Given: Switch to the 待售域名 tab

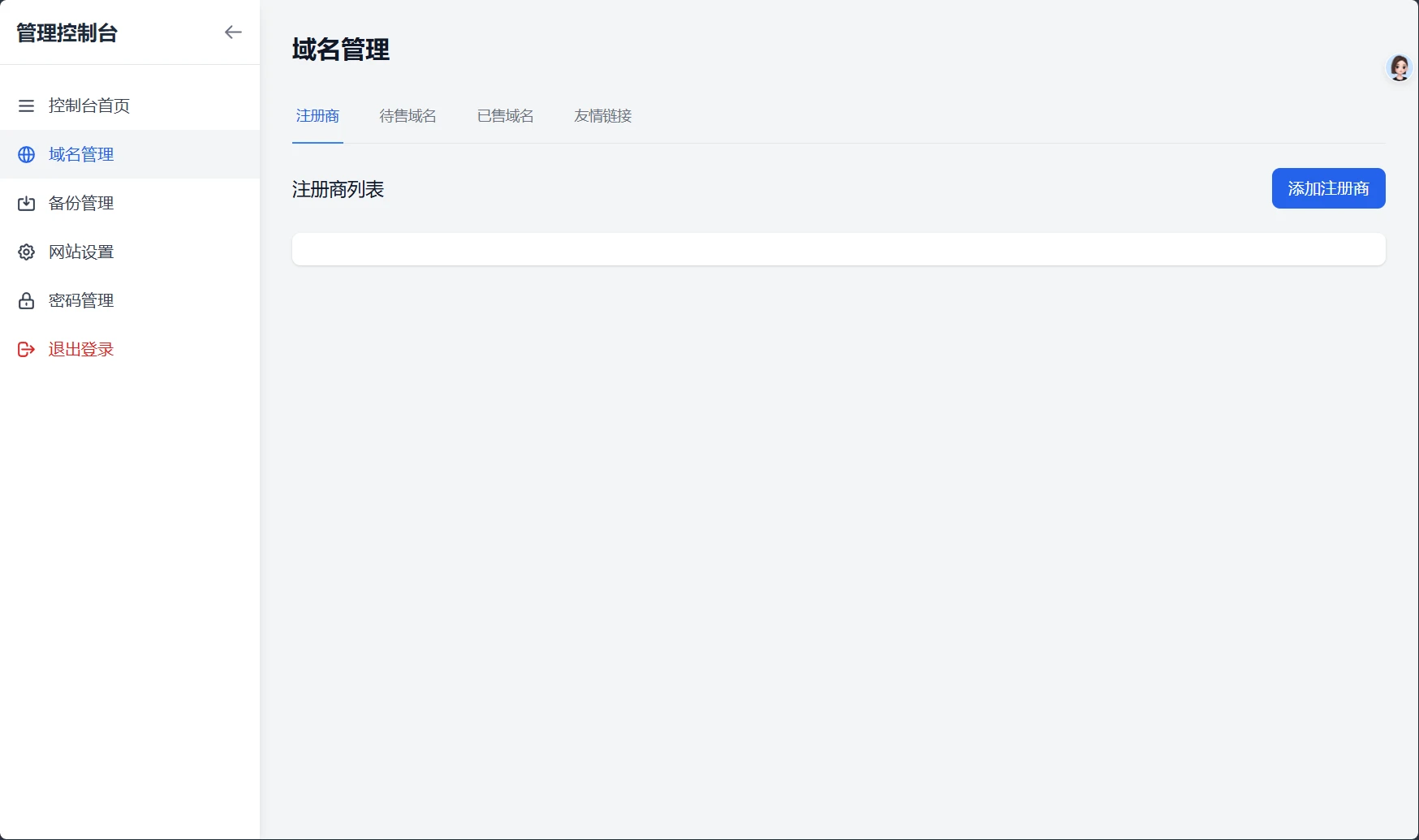Looking at the screenshot, I should click(408, 116).
